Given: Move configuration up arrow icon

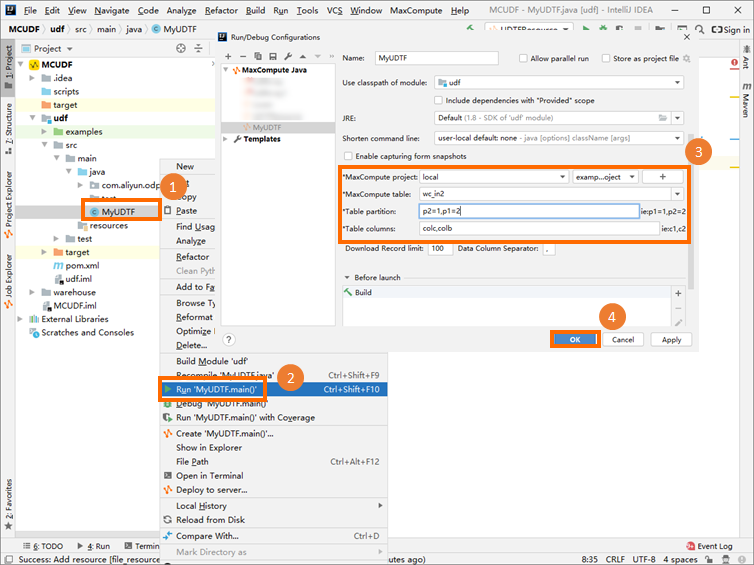Looking at the screenshot, I should coord(302,56).
